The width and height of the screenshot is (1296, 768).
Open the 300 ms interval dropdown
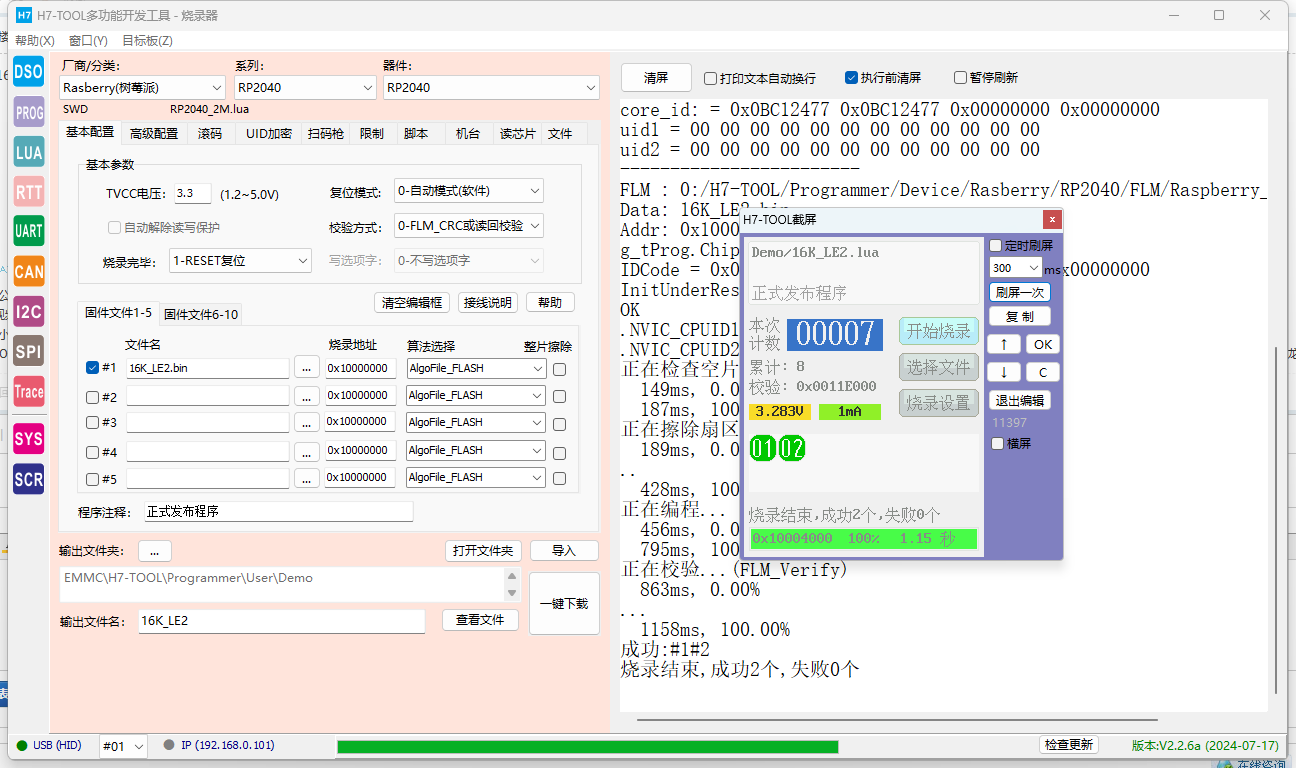[x=1015, y=268]
